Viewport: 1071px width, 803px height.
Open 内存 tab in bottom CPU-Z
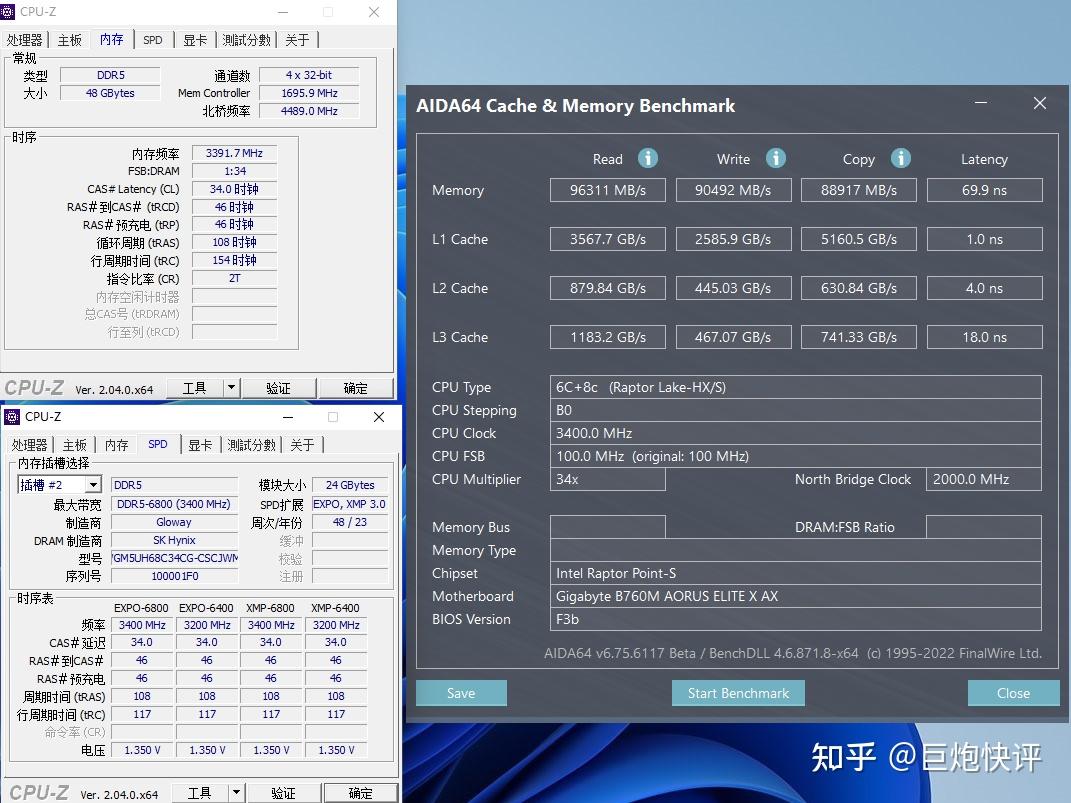[116, 445]
